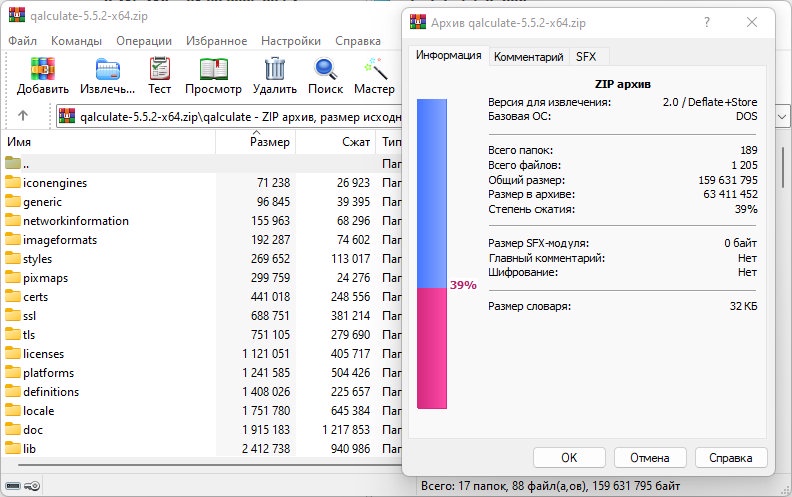
Task: Click the blue part of compression bar
Action: coord(432,193)
